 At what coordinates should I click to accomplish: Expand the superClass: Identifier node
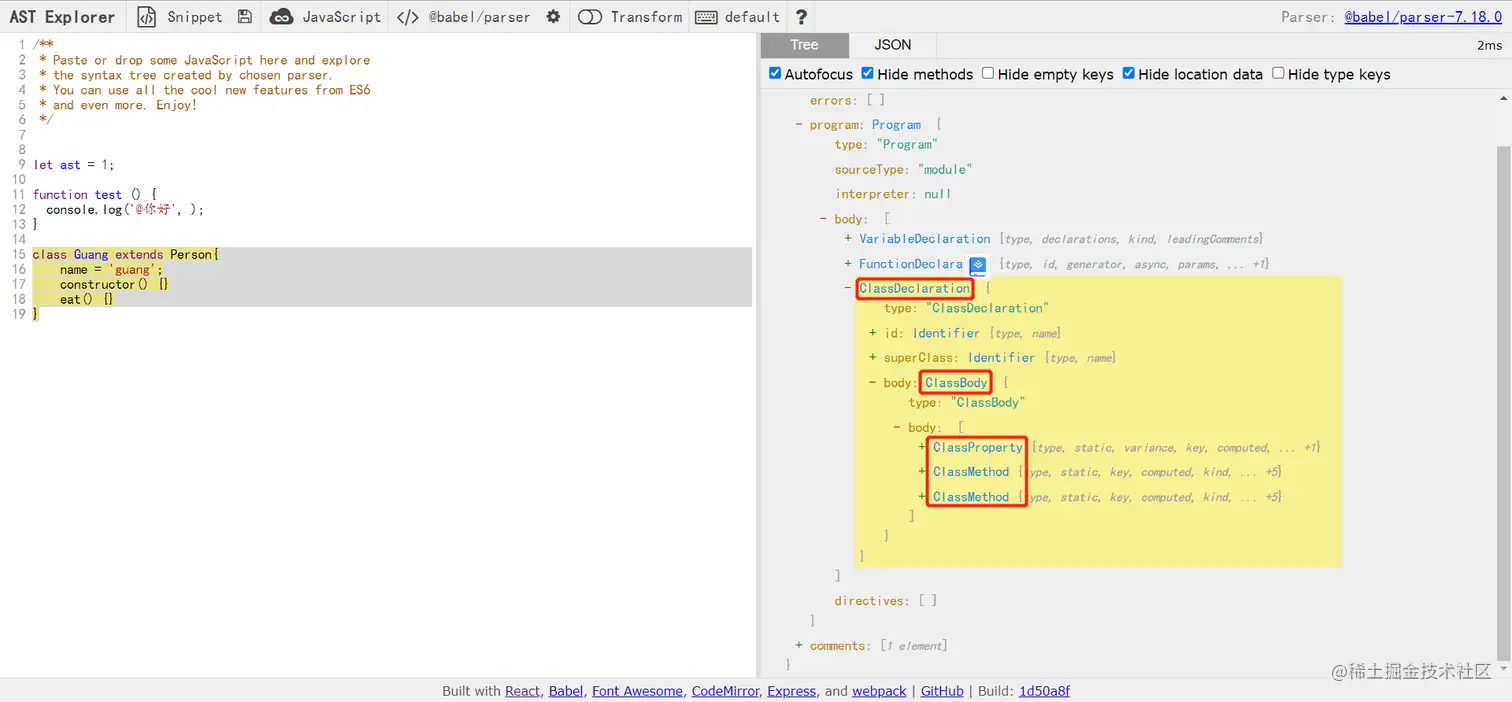[873, 357]
